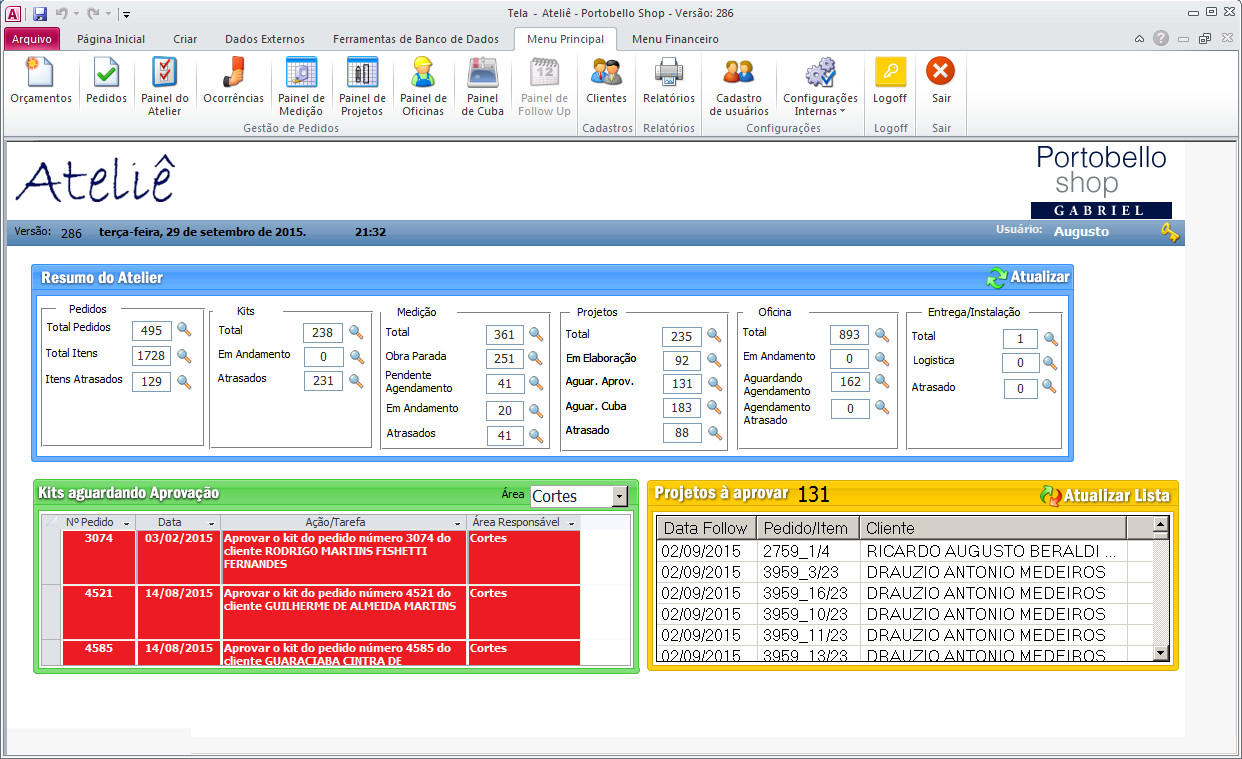Open the Arquivo tab
This screenshot has width=1242, height=759.
32,39
